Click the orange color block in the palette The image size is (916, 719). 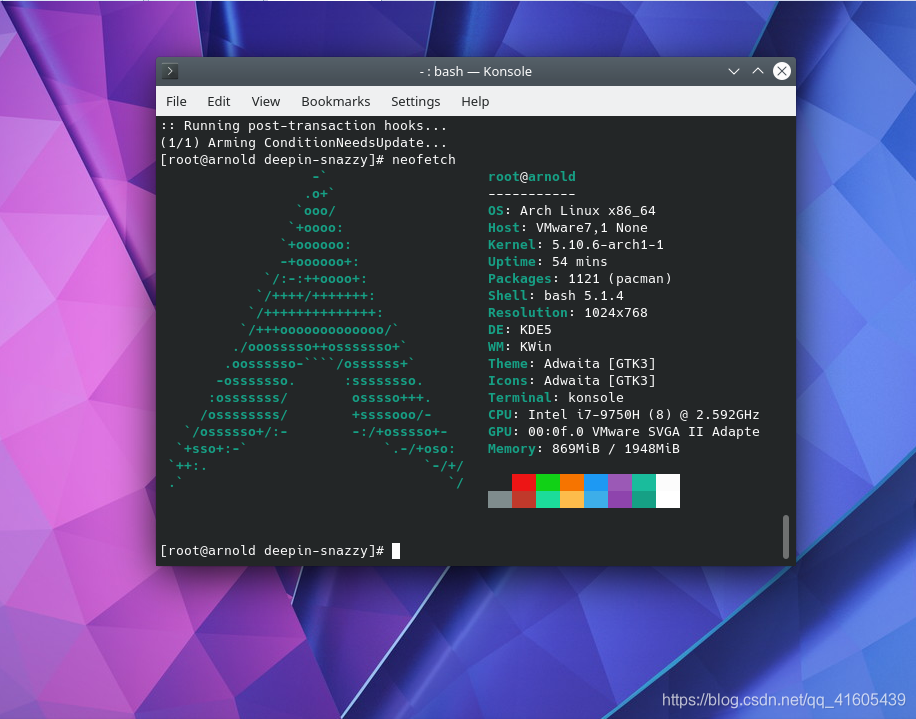tap(572, 482)
